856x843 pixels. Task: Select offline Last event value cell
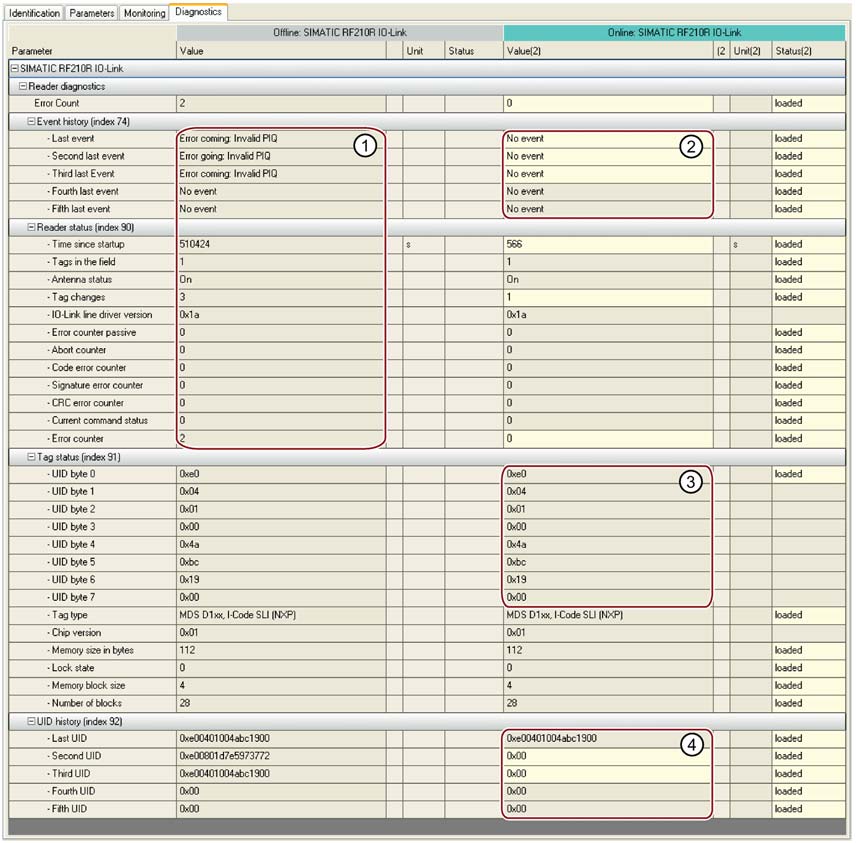[x=281, y=139]
